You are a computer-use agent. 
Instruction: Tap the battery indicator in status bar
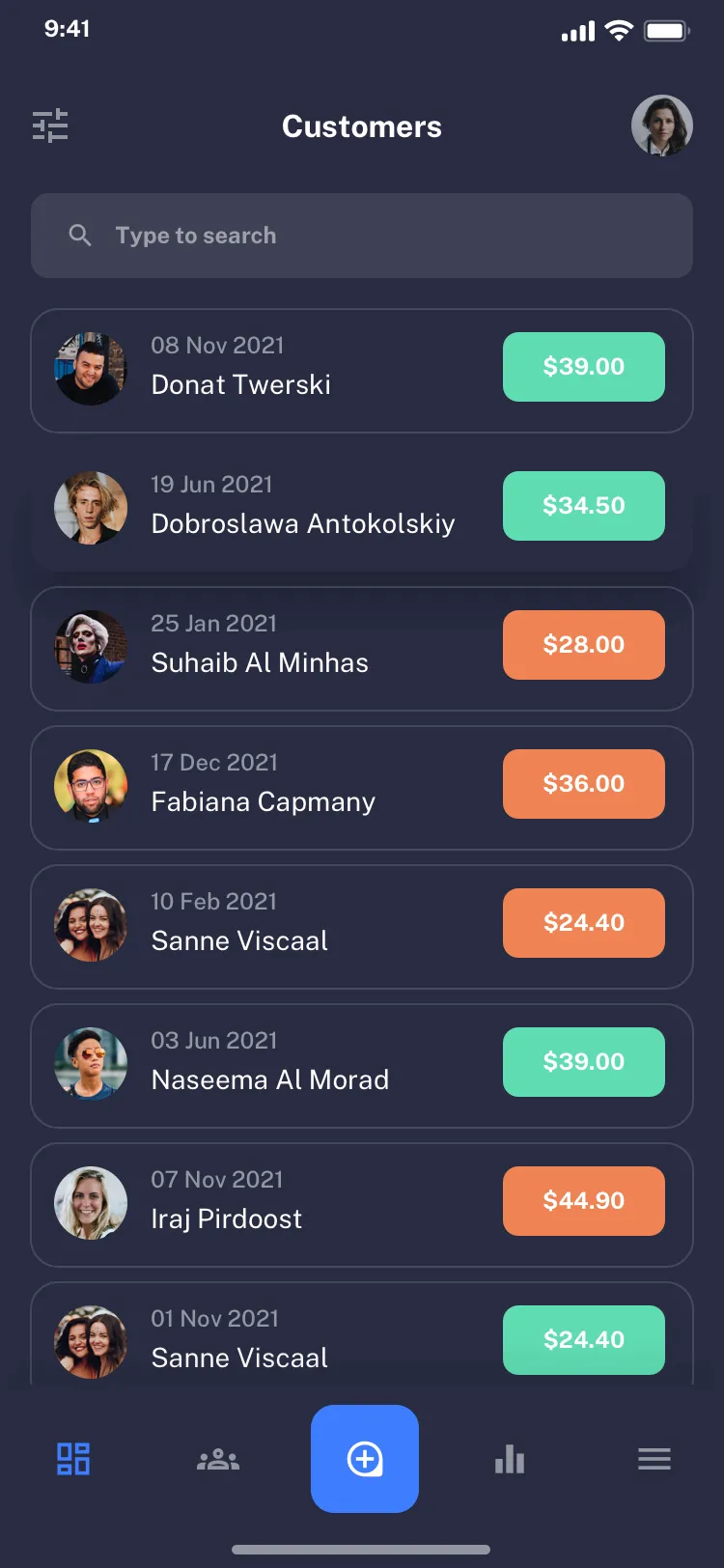click(667, 30)
